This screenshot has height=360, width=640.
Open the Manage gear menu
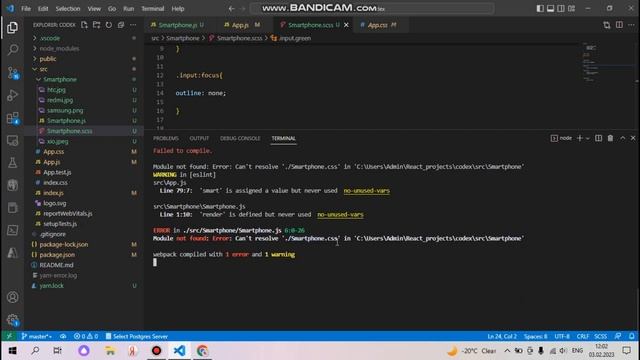coord(13,320)
